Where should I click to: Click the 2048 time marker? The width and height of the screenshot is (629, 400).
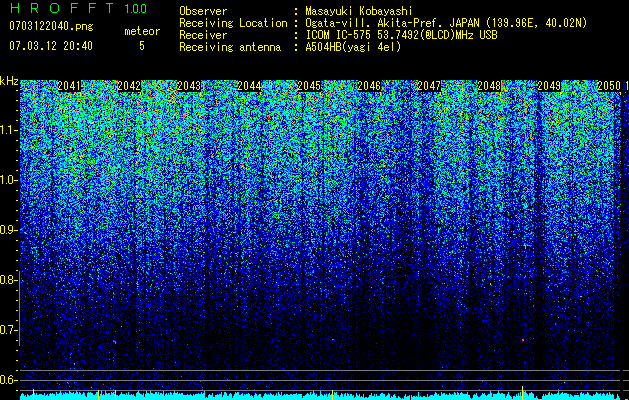pos(489,86)
